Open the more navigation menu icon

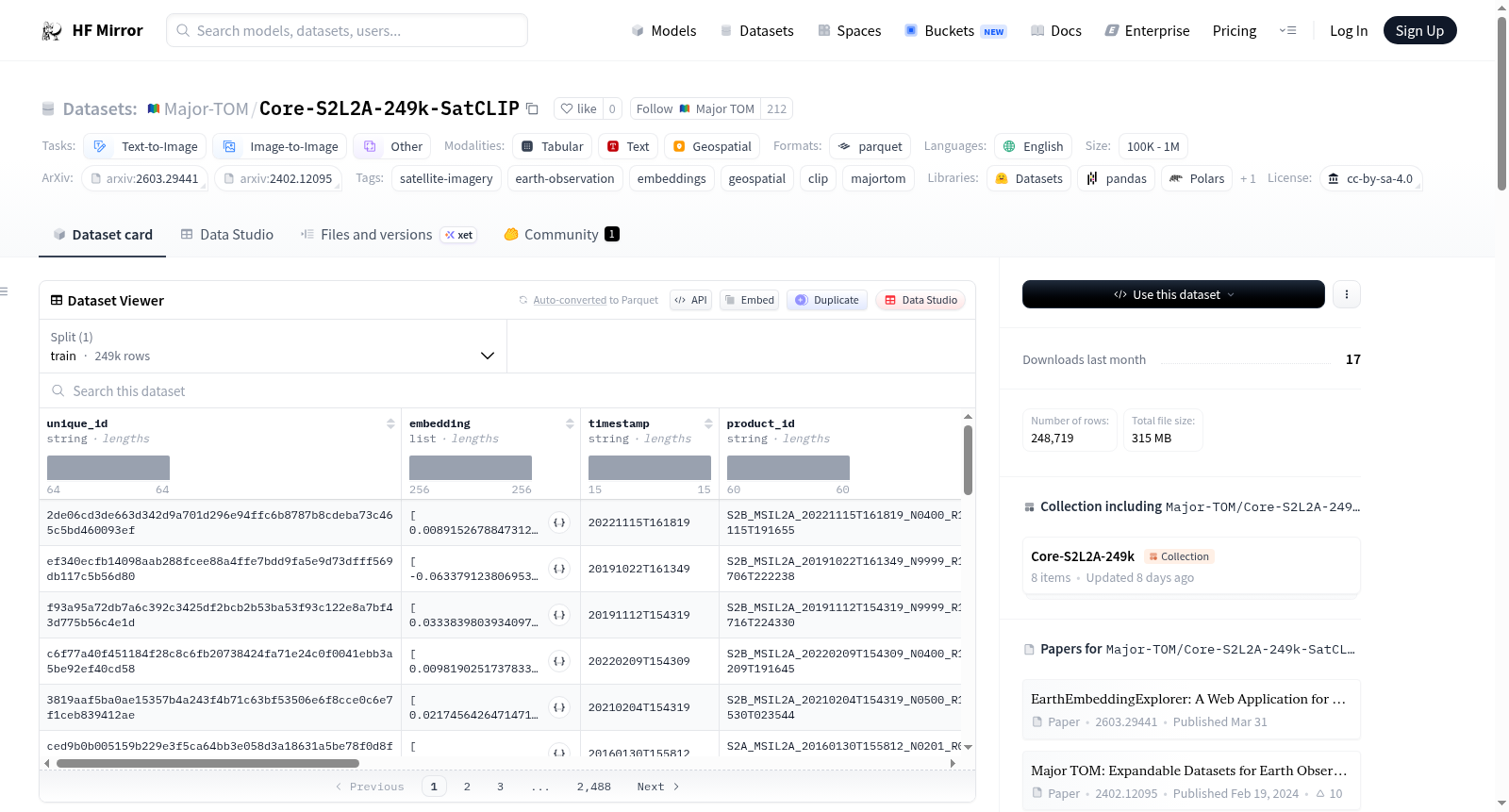[x=1287, y=31]
